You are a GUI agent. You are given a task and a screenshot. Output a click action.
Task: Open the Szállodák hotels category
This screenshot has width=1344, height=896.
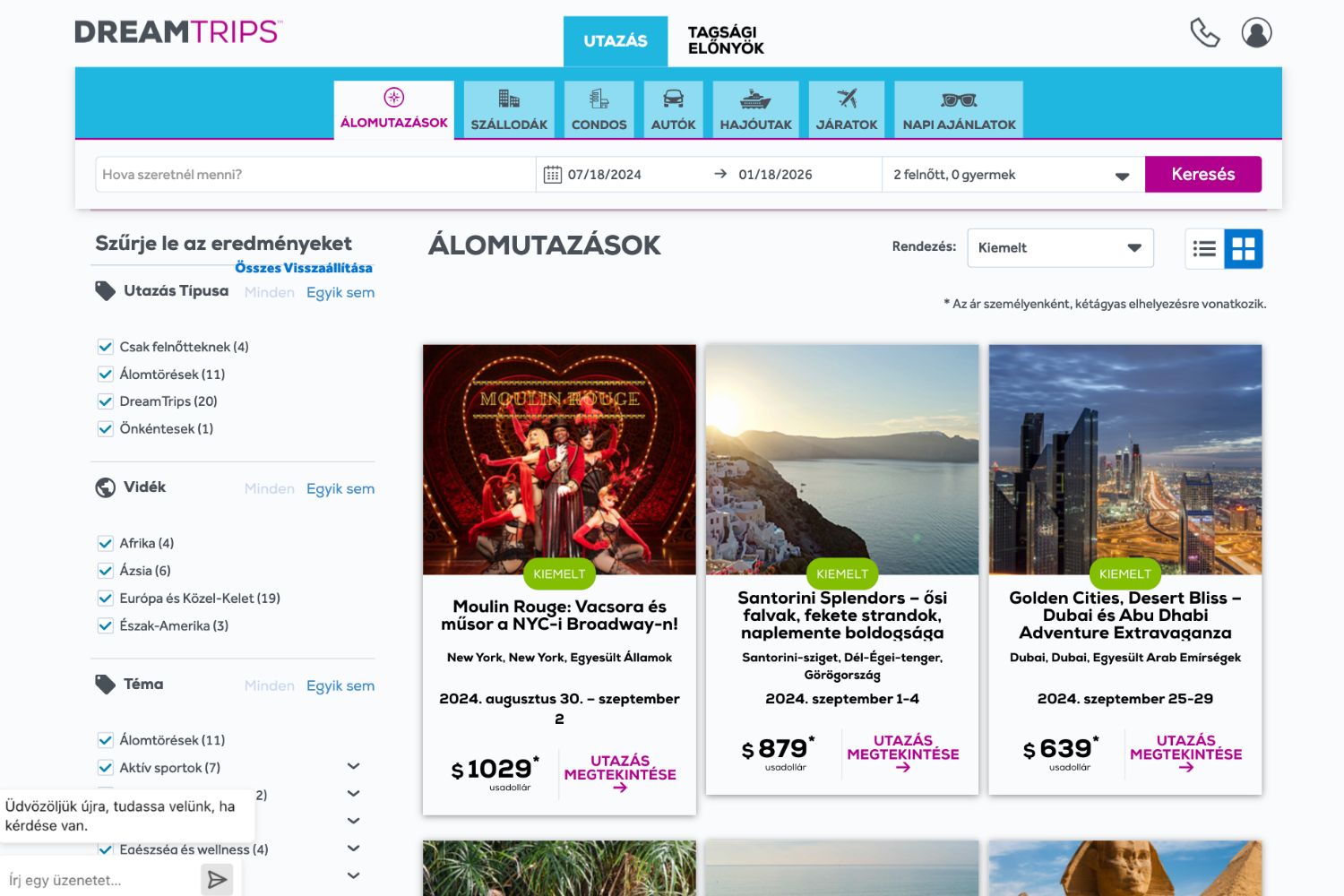click(509, 109)
